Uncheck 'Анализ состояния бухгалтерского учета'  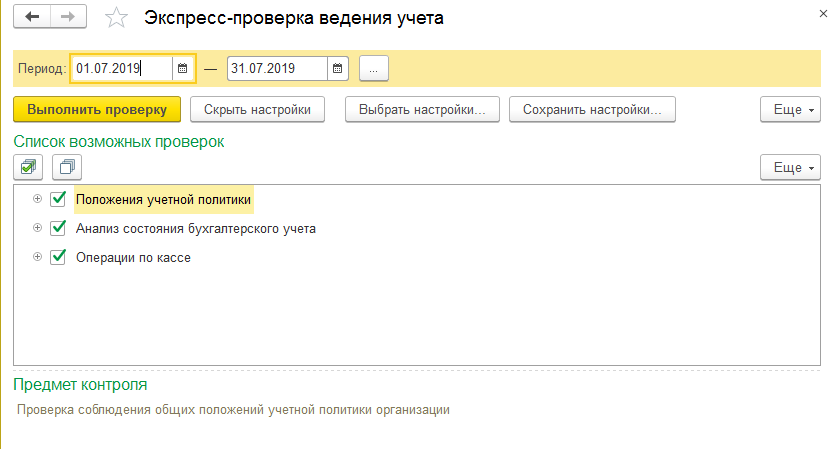(58, 228)
